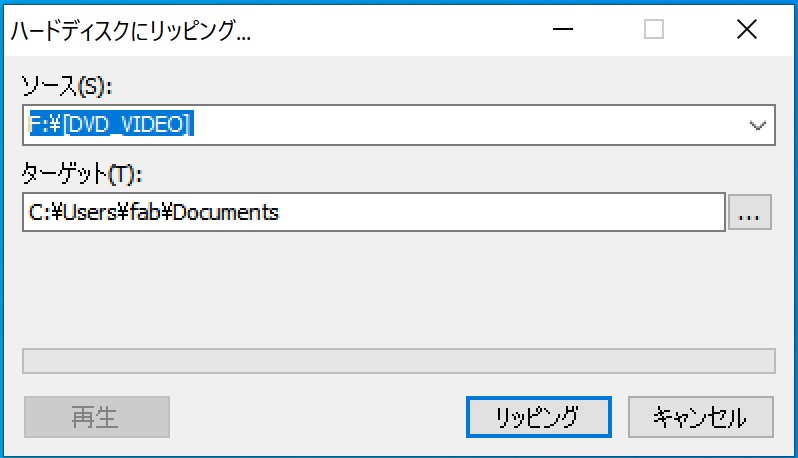Click the empty ripping progress bar
Image resolution: width=798 pixels, height=458 pixels.
coord(398,361)
